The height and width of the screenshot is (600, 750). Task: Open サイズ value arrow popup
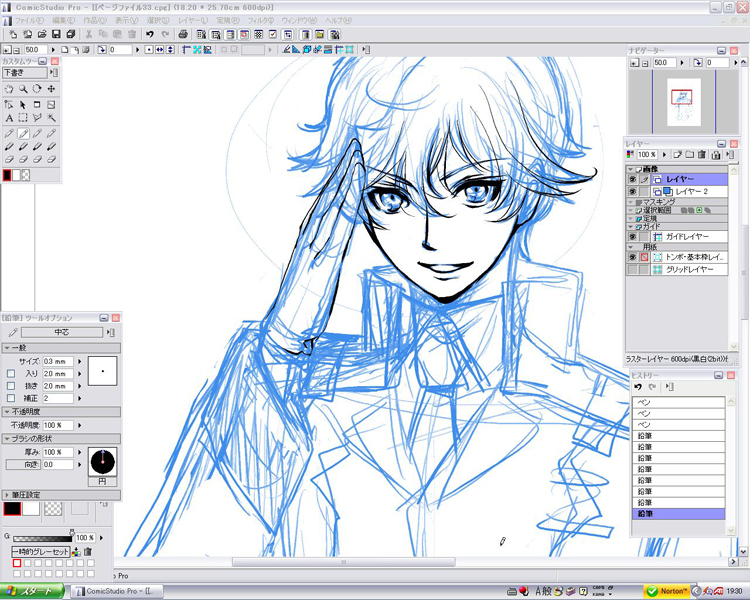(x=79, y=362)
